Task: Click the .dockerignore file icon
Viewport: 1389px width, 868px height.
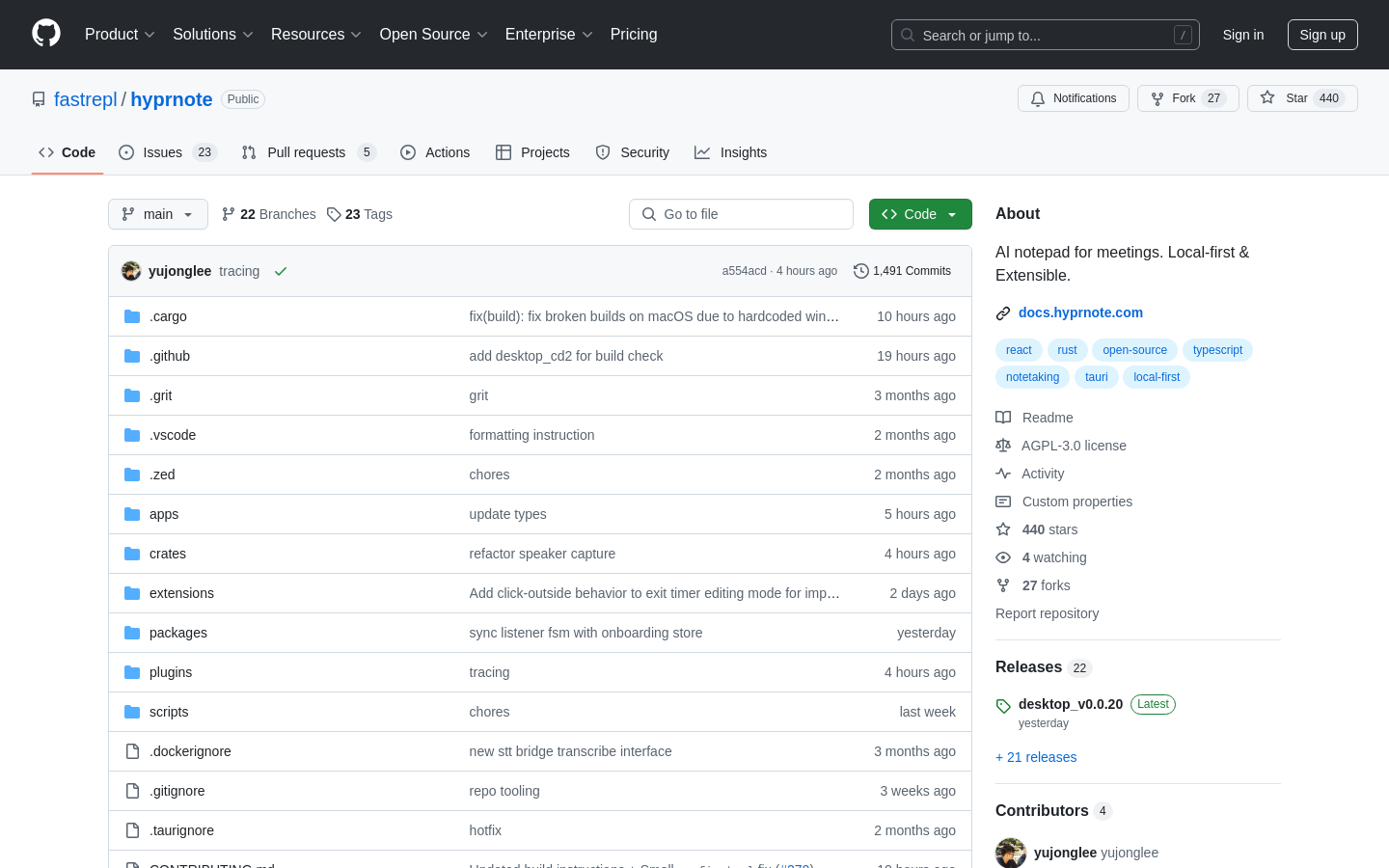Action: pyautogui.click(x=132, y=751)
